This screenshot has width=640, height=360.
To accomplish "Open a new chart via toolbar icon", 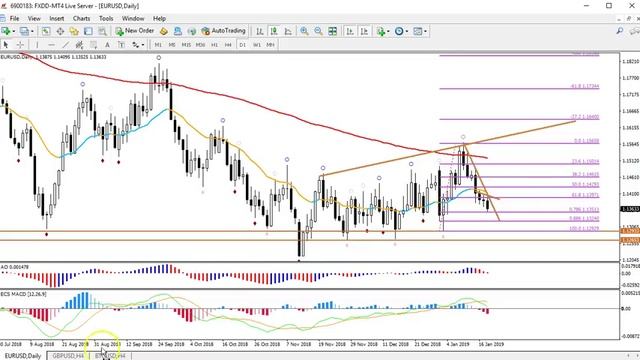I will coord(6,31).
